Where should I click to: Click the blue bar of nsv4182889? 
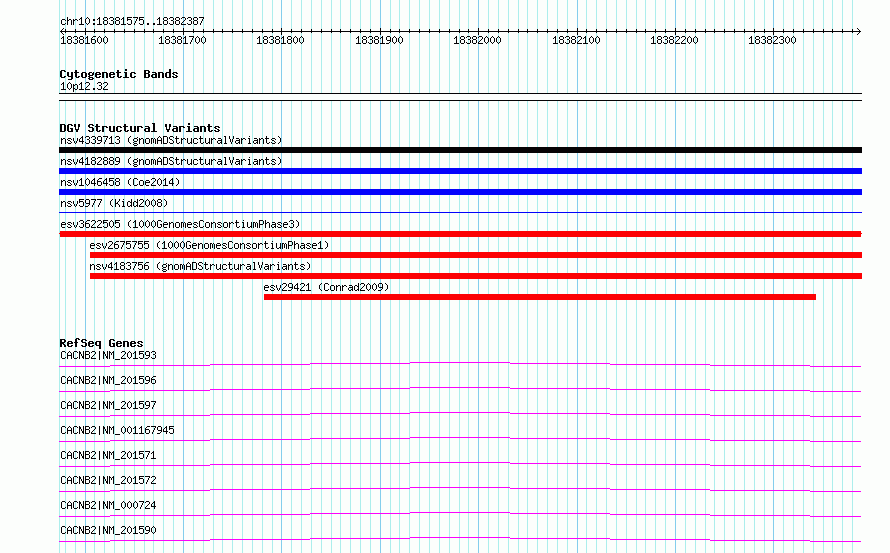460,171
